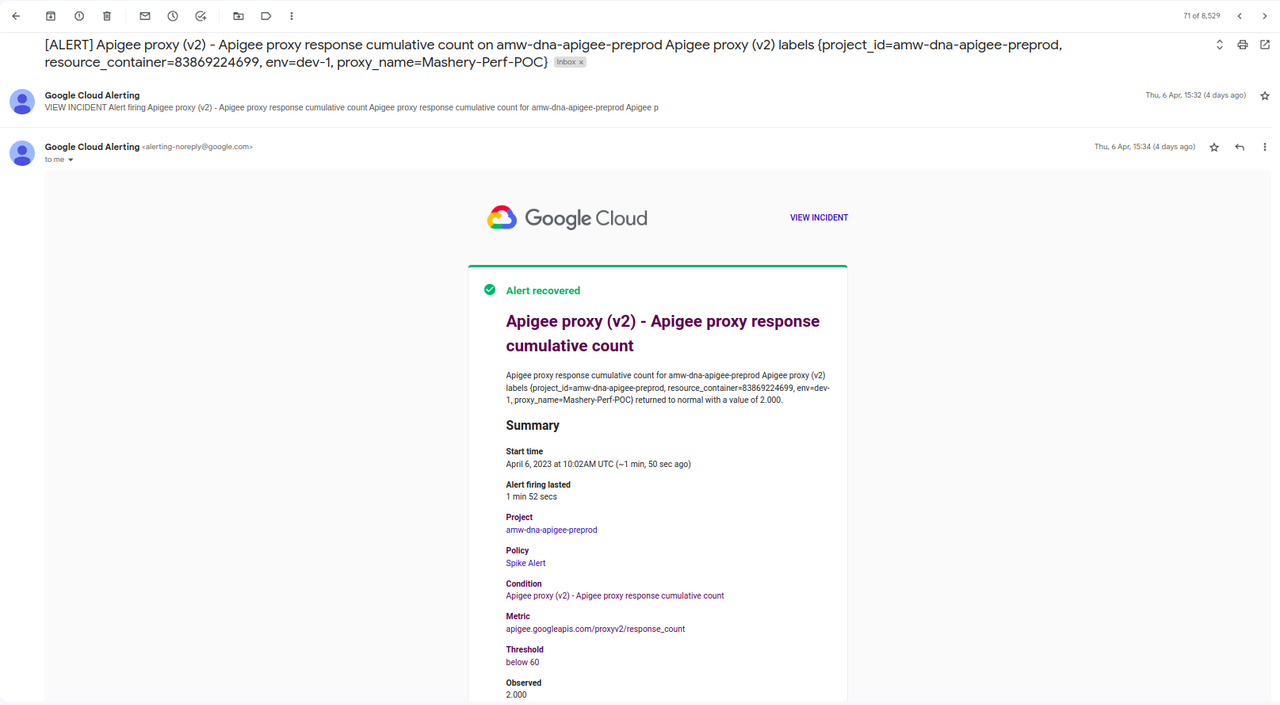Click the 'Alert recovered' status text
This screenshot has height=705, width=1280.
543,291
